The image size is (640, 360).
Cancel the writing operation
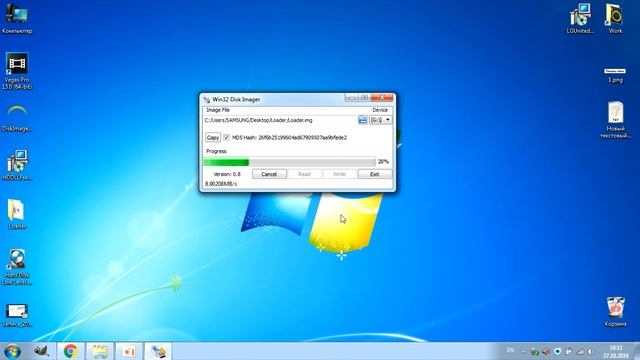pos(269,174)
